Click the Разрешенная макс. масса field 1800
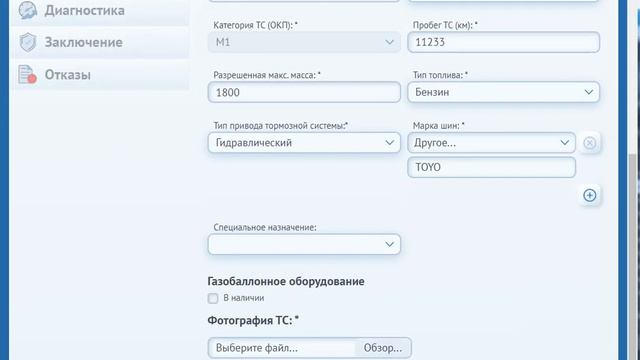 point(304,92)
